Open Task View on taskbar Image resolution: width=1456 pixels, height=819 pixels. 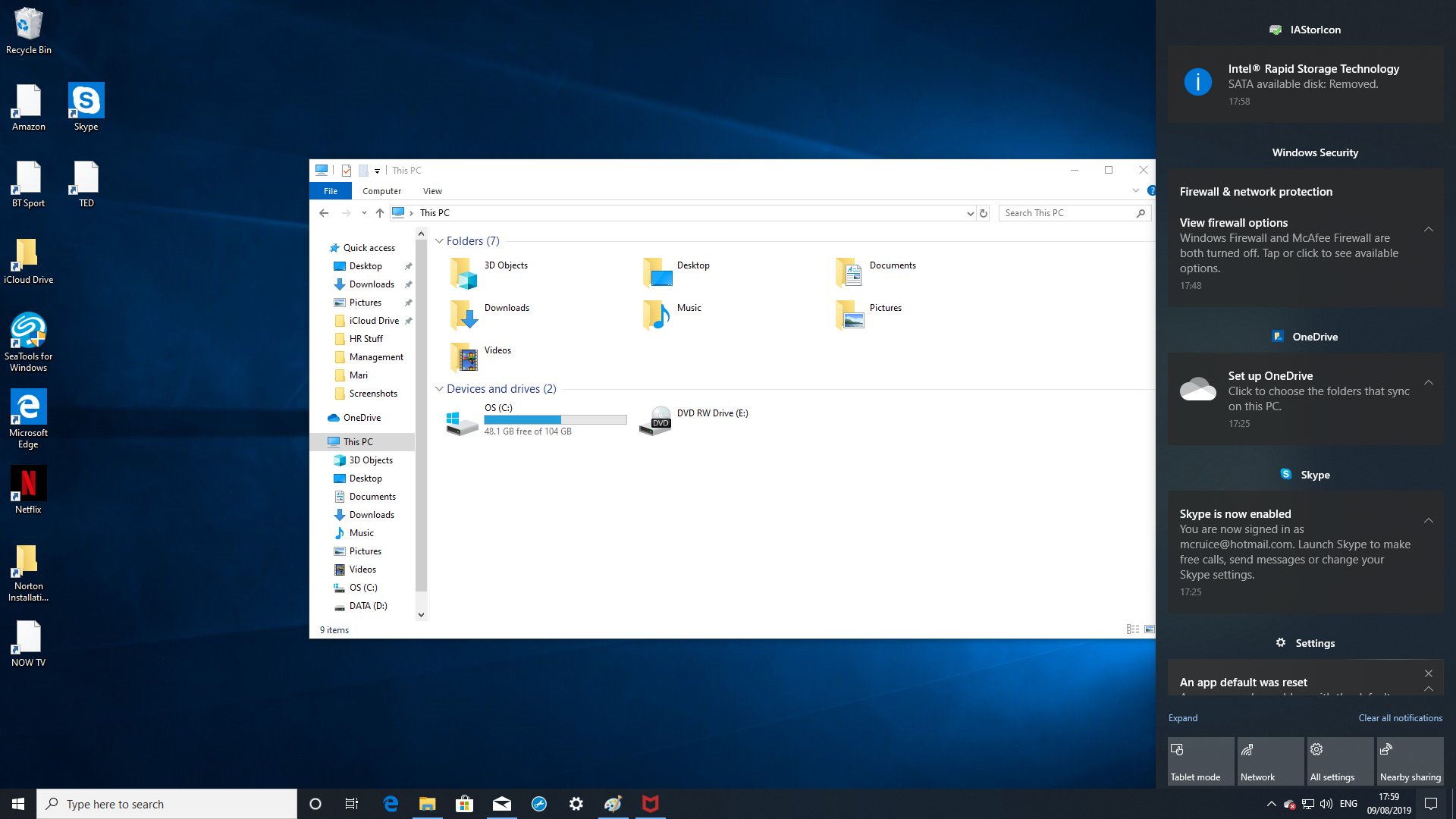point(352,804)
